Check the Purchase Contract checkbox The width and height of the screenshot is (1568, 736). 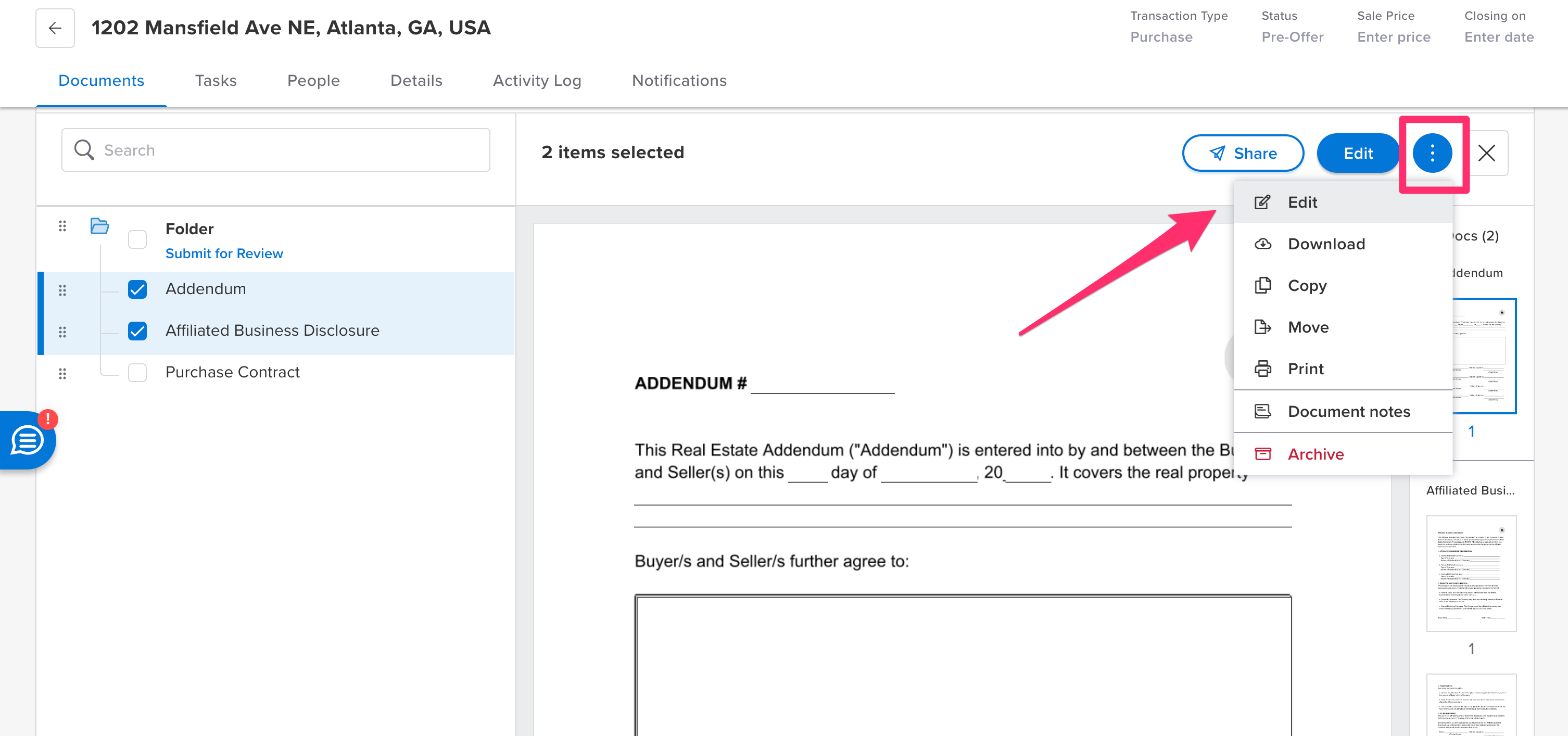(137, 373)
